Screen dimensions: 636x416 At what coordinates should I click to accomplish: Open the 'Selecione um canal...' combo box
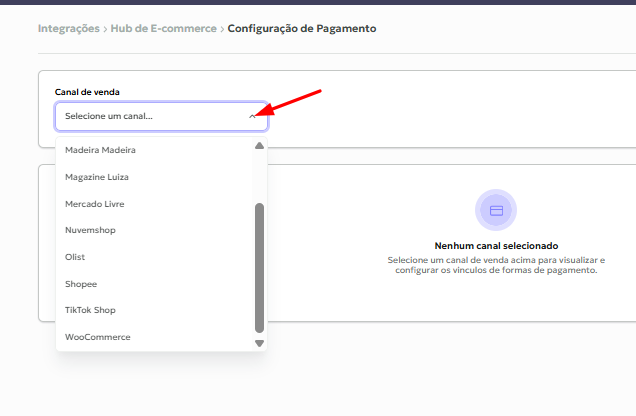161,116
